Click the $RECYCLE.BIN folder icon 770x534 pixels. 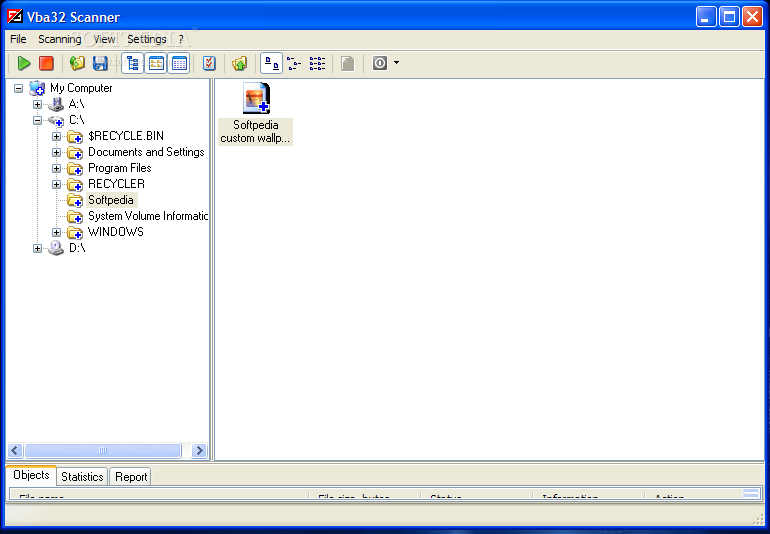75,137
